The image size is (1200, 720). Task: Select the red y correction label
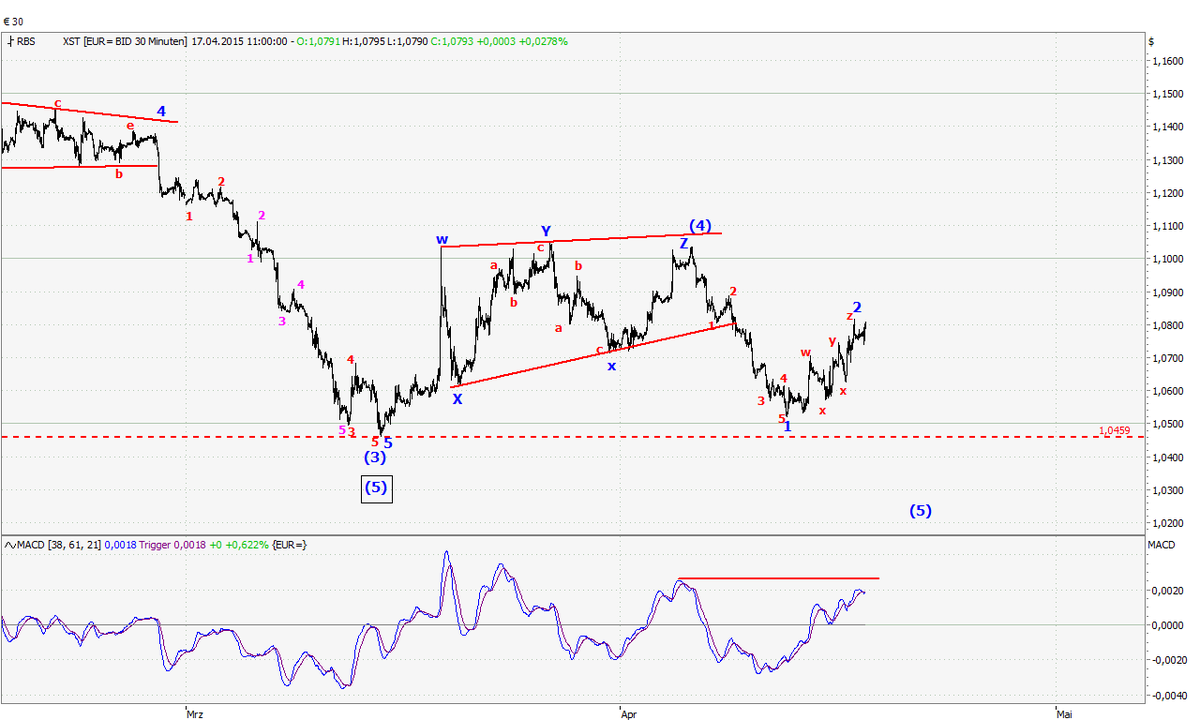click(x=832, y=341)
